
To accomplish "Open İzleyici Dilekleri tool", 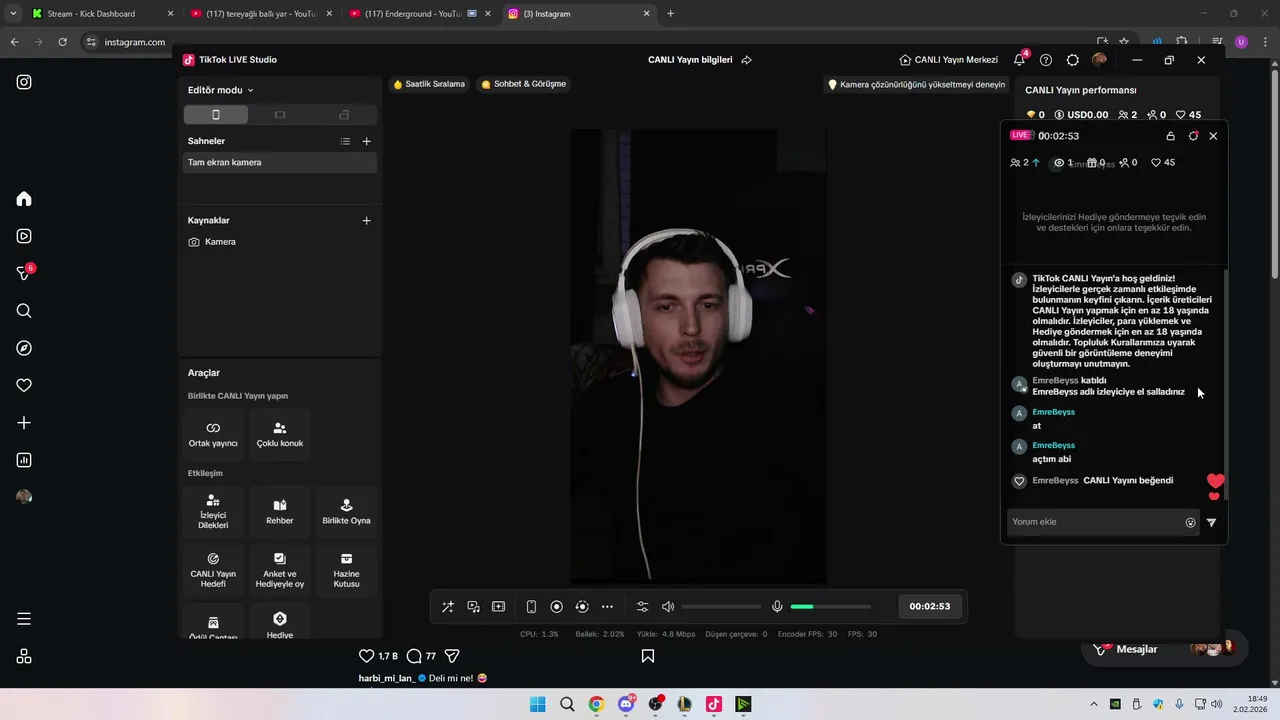I will tap(213, 512).
